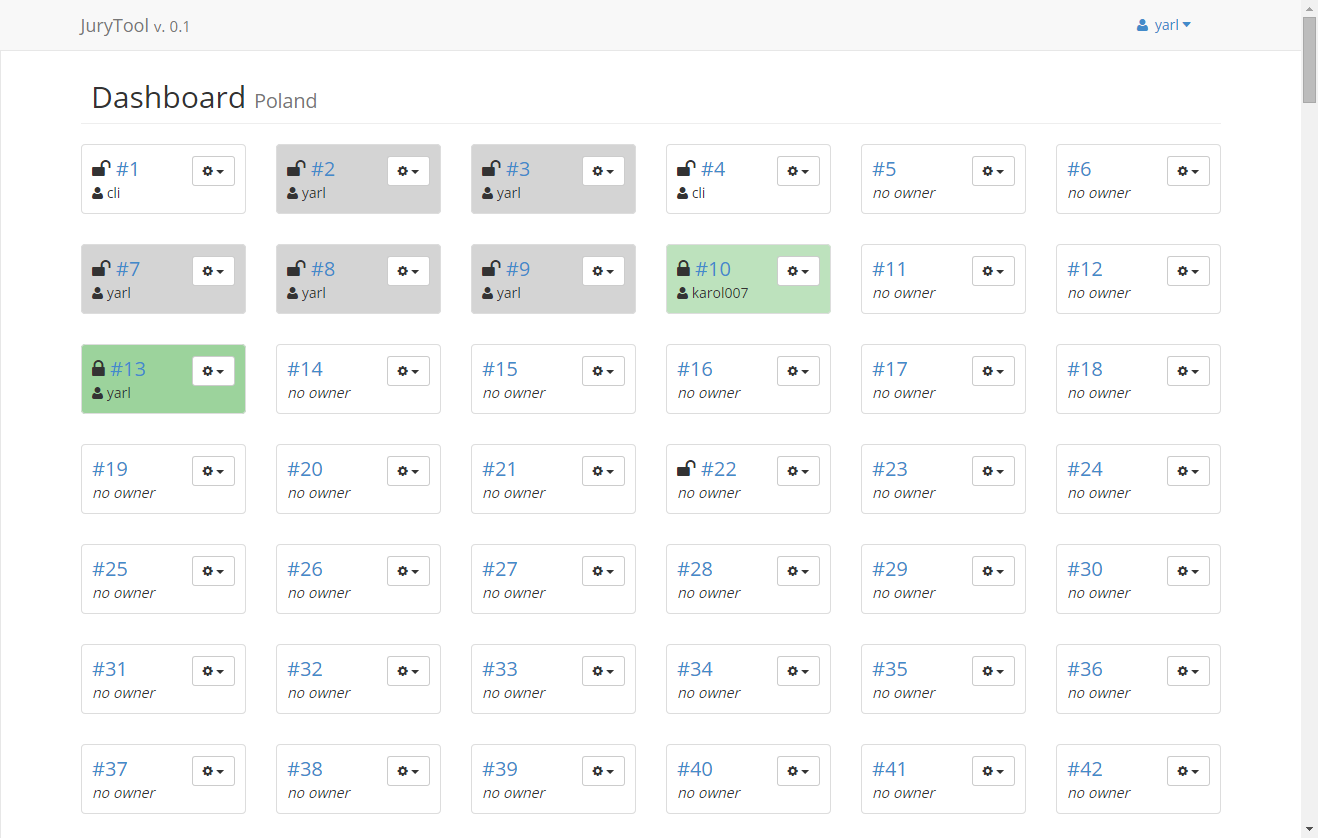Open item #17 link

(890, 369)
